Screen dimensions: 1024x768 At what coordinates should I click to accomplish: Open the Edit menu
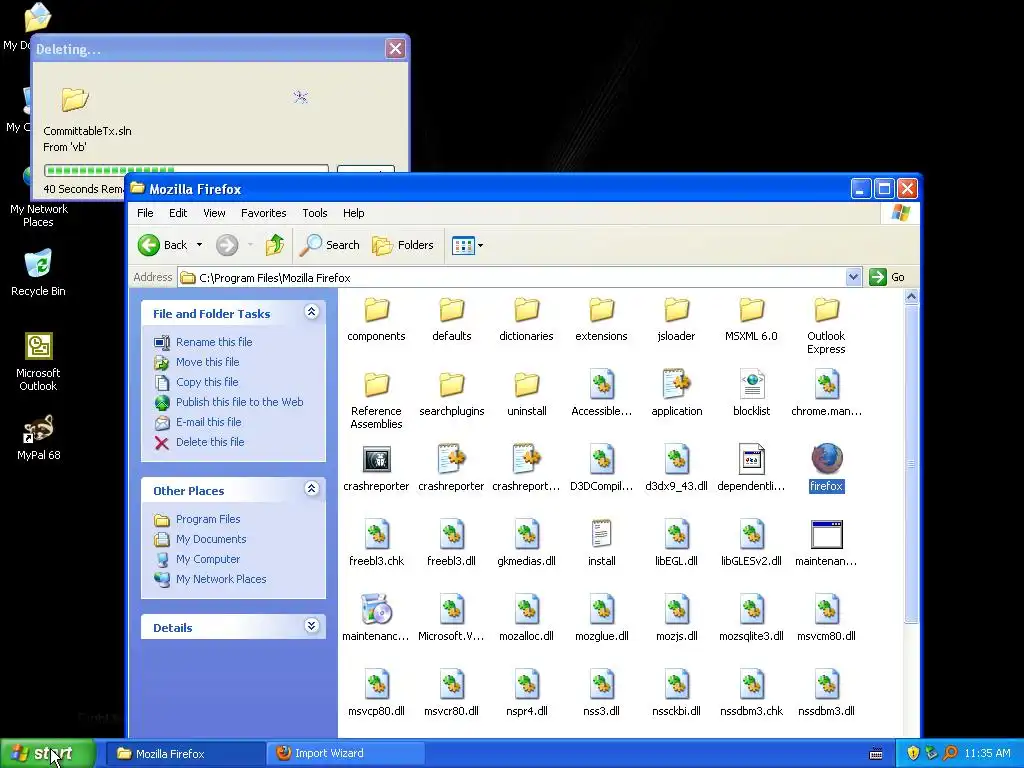click(178, 213)
